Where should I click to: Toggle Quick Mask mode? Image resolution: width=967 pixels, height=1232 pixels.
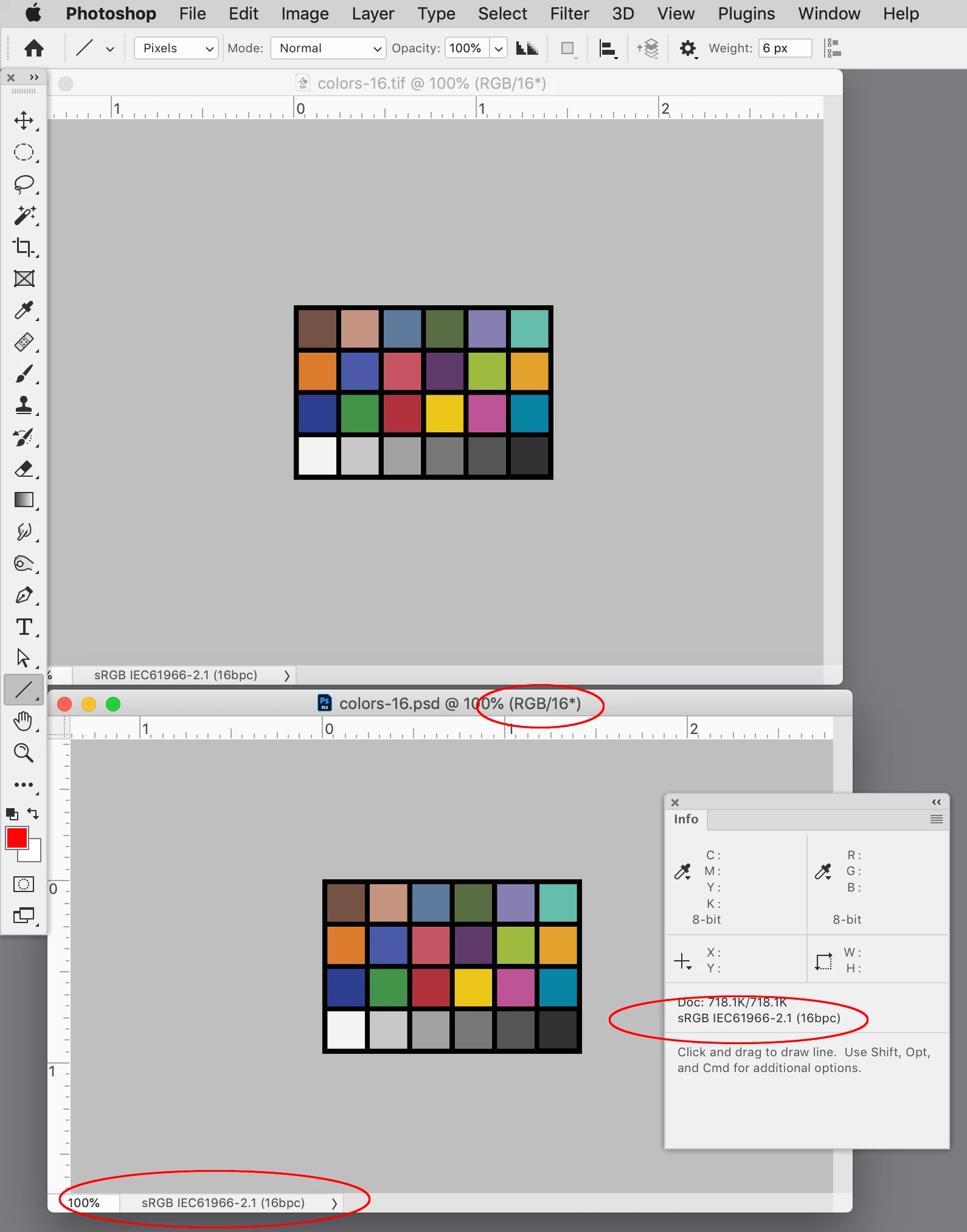[x=24, y=884]
